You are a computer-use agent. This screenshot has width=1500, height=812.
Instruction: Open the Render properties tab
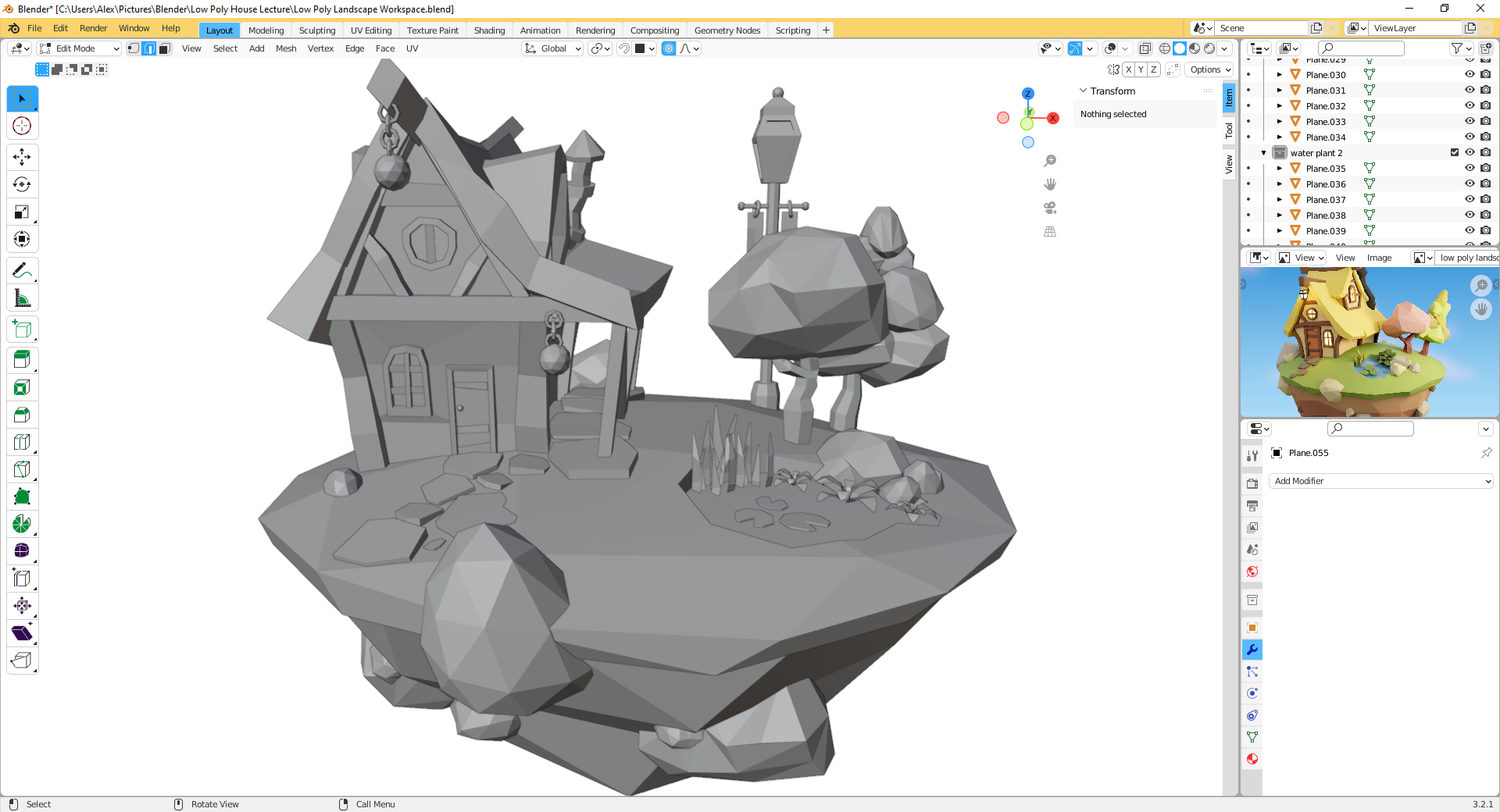[x=1252, y=484]
